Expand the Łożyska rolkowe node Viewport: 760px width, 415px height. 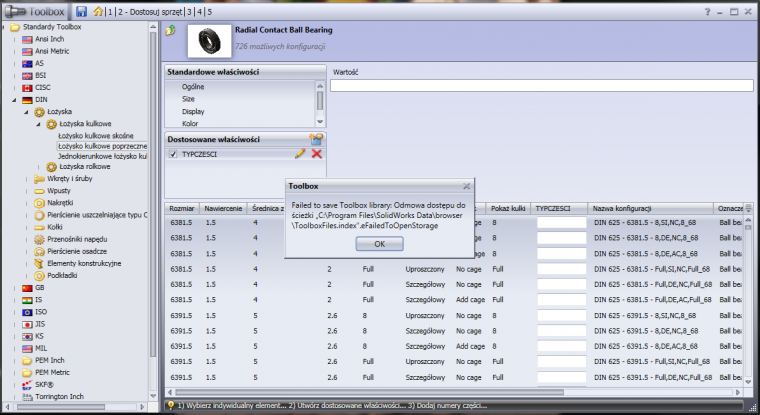38,167
